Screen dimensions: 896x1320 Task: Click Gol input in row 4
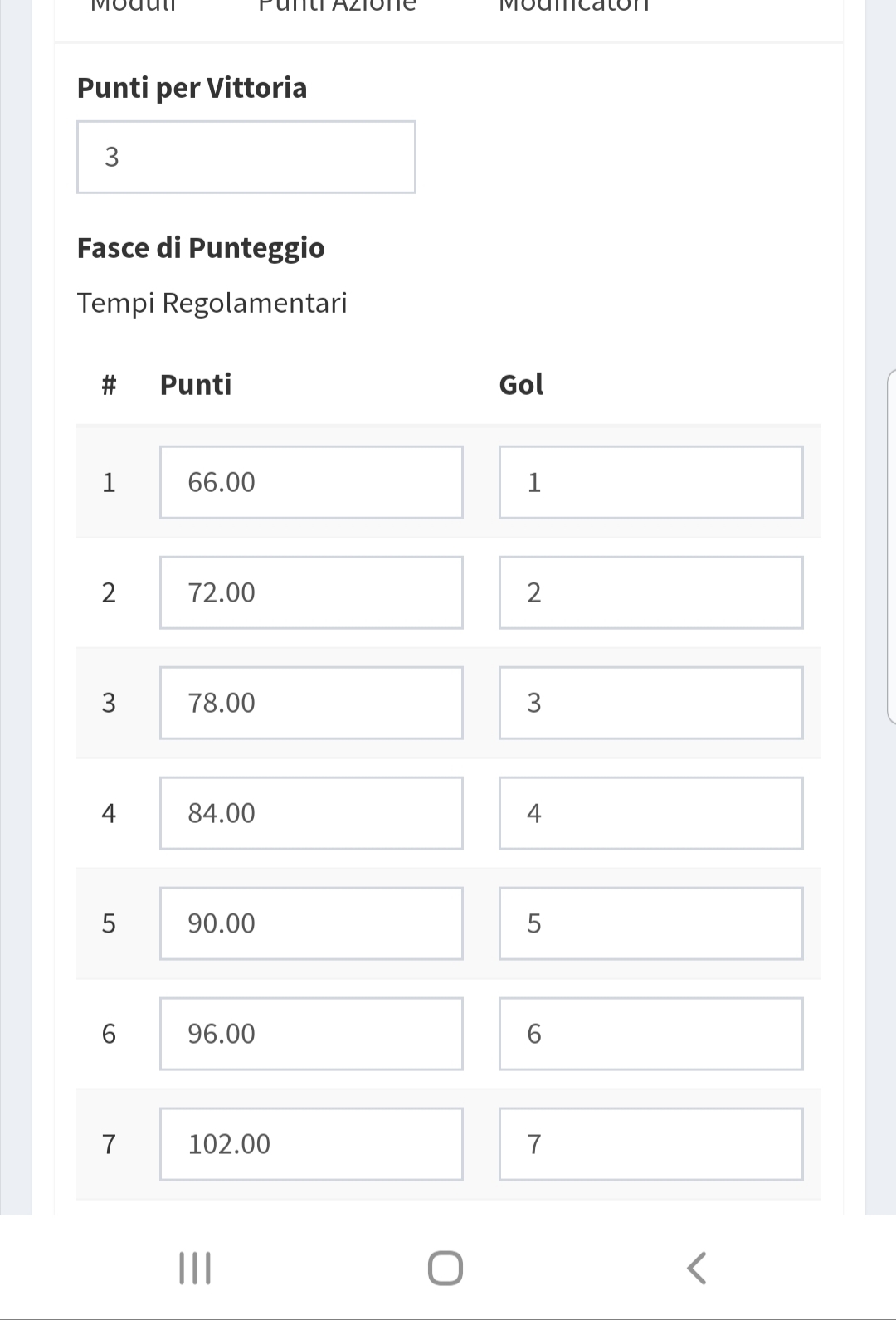[650, 813]
